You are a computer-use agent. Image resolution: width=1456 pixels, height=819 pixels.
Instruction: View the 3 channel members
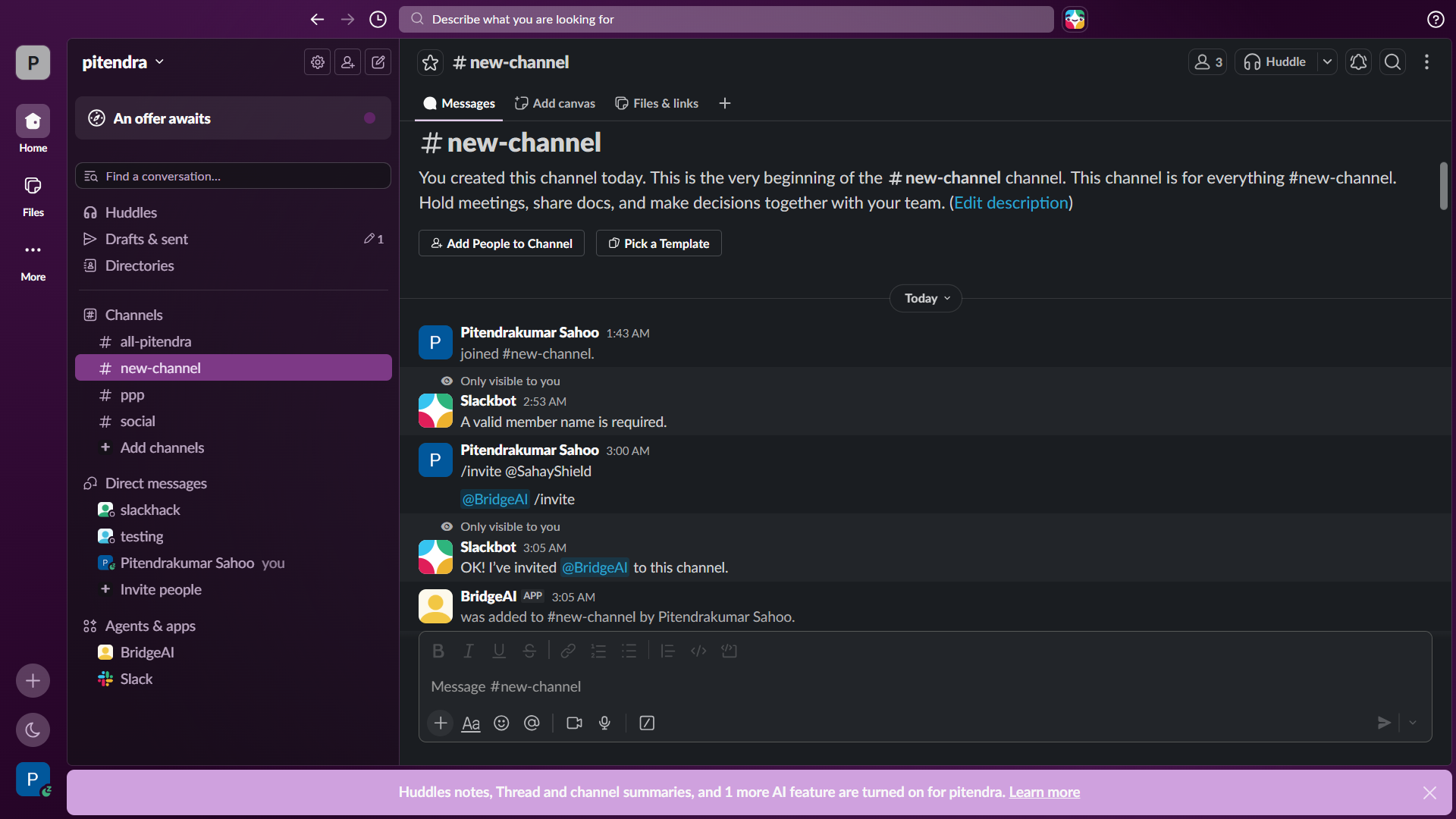(x=1207, y=62)
